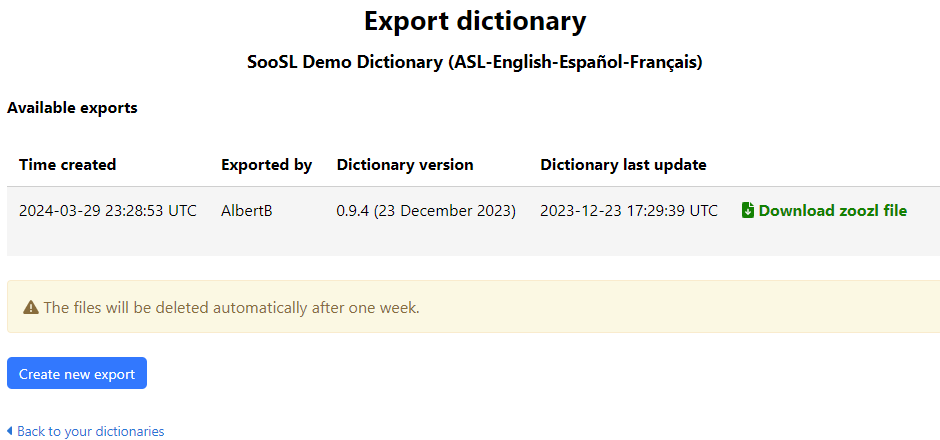The width and height of the screenshot is (940, 440).
Task: Click the files will be deleted notice text
Action: [x=231, y=308]
